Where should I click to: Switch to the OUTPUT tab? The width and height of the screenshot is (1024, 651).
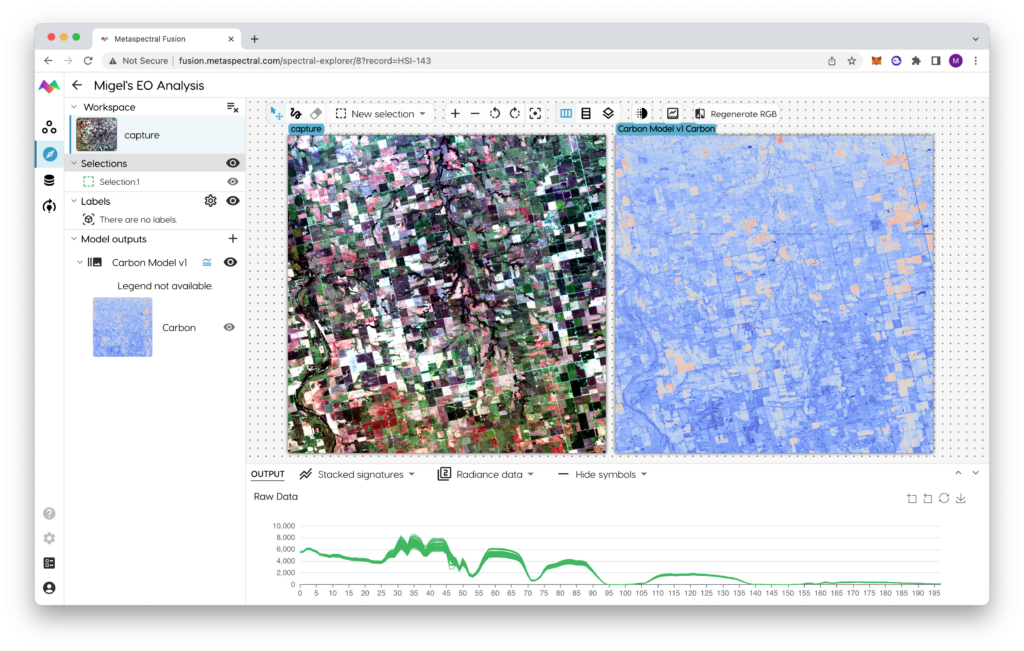coord(267,474)
